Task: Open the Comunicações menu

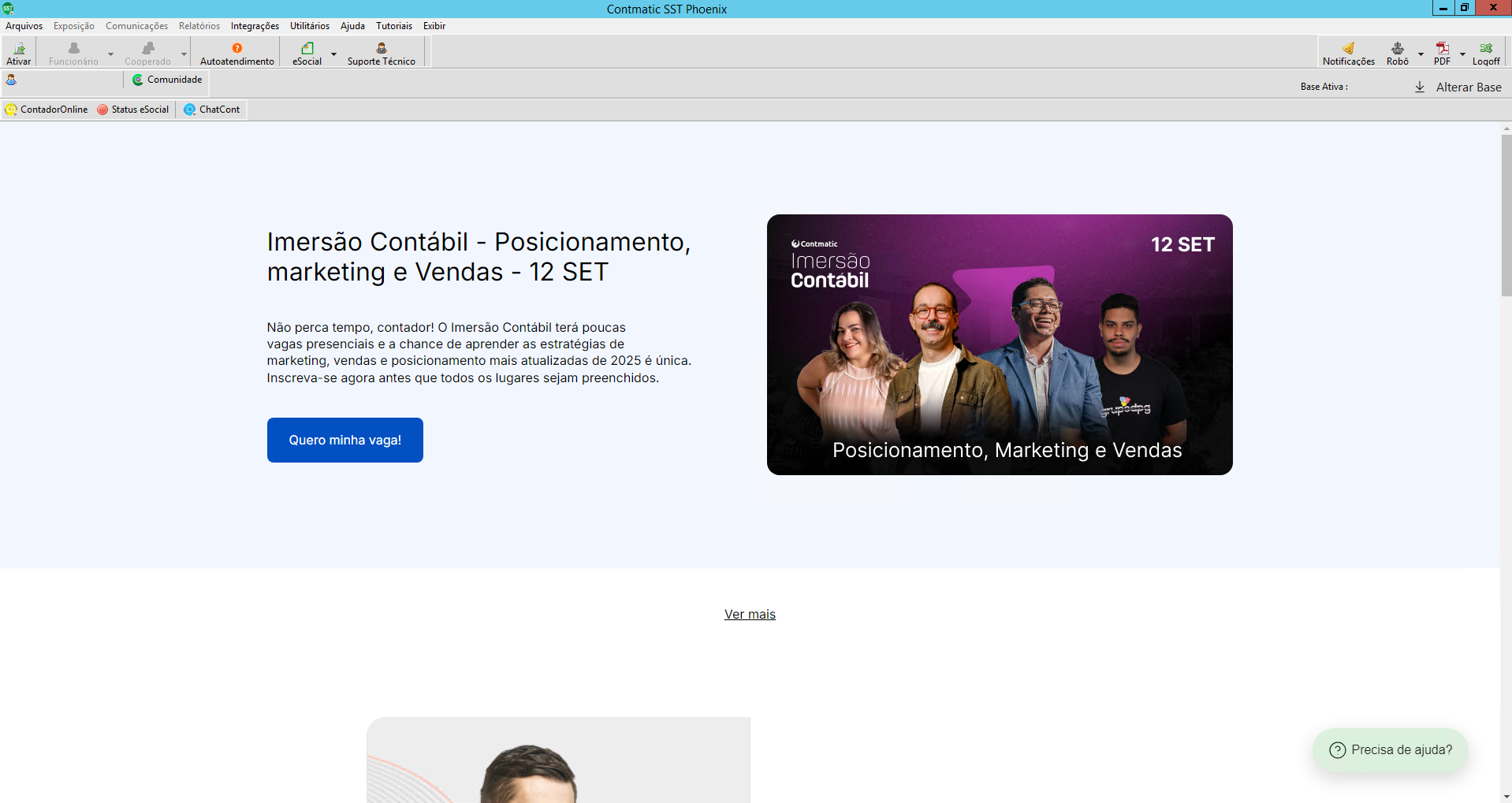Action: click(137, 26)
